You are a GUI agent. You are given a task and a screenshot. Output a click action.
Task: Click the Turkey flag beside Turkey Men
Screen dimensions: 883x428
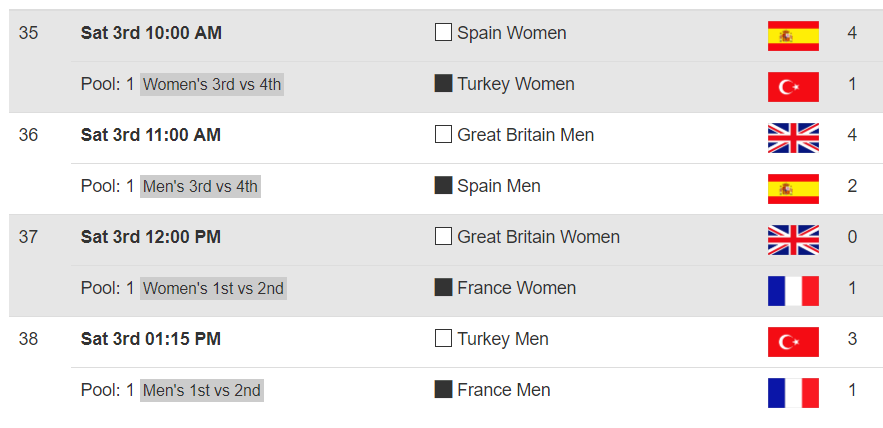point(793,341)
